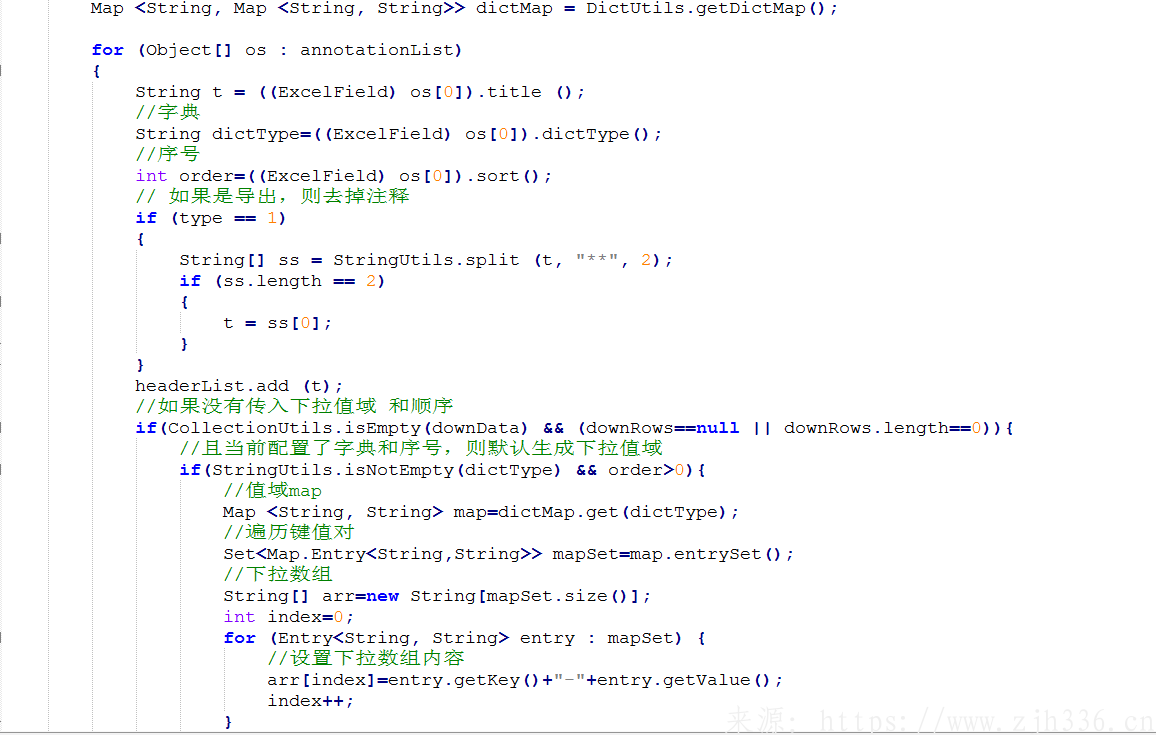Image resolution: width=1156 pixels, height=735 pixels.
Task: Click the headerList.add (t) line
Action: coord(239,386)
